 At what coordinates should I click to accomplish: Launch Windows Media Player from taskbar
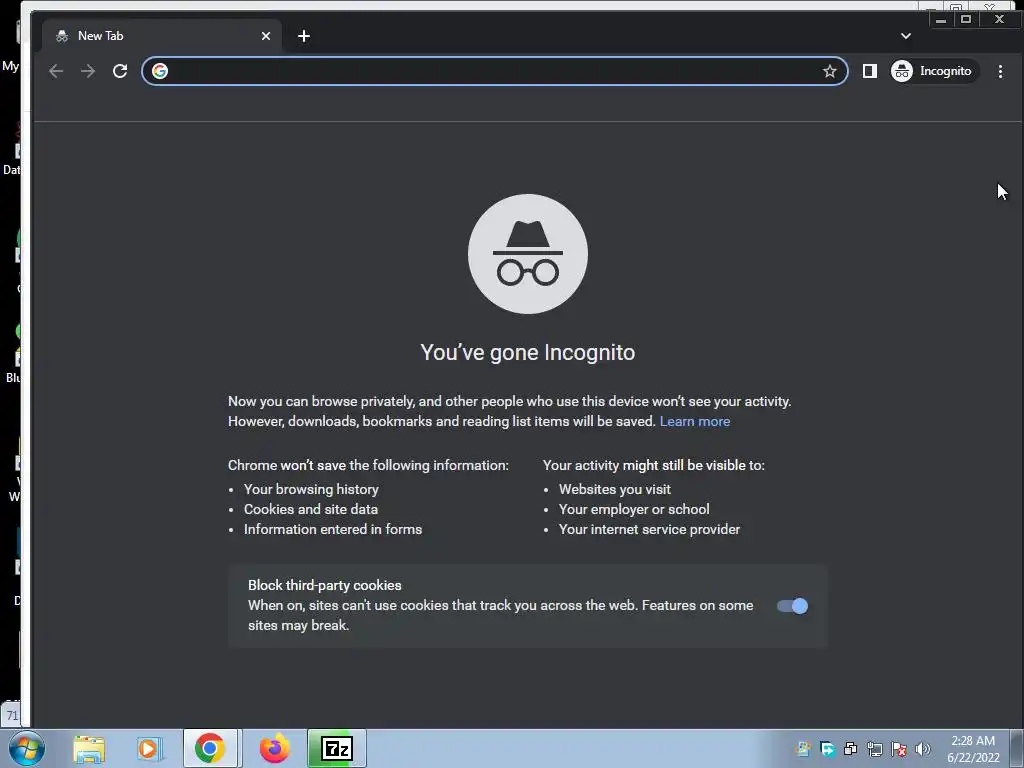click(x=149, y=748)
